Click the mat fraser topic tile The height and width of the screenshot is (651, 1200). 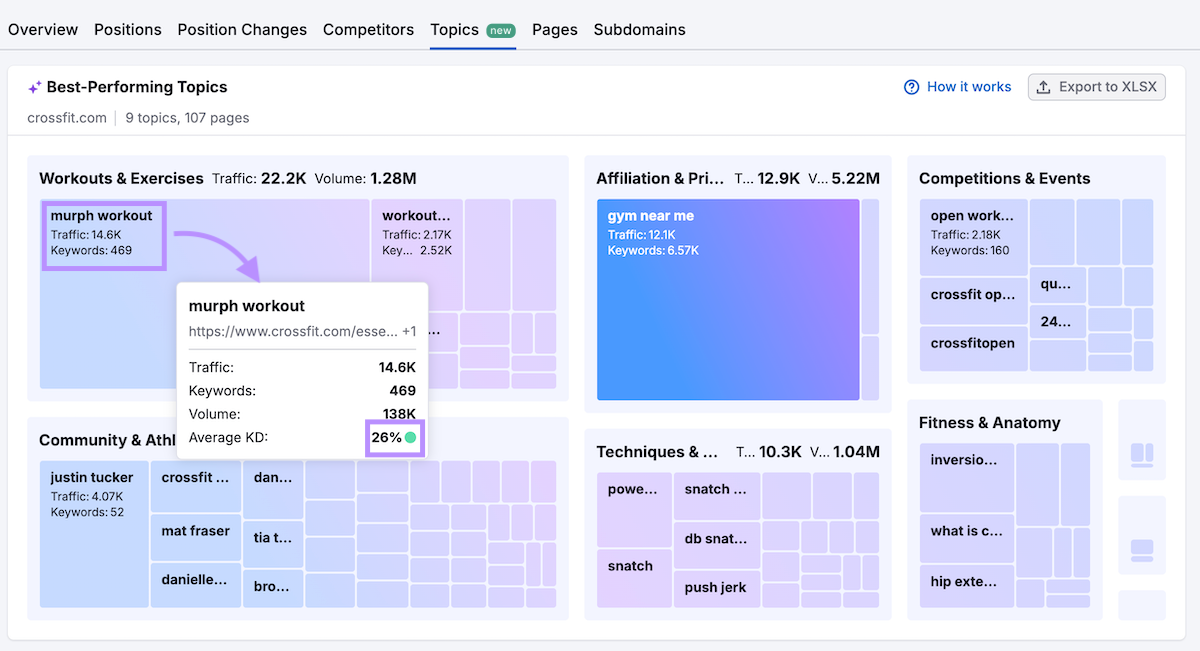(x=196, y=532)
